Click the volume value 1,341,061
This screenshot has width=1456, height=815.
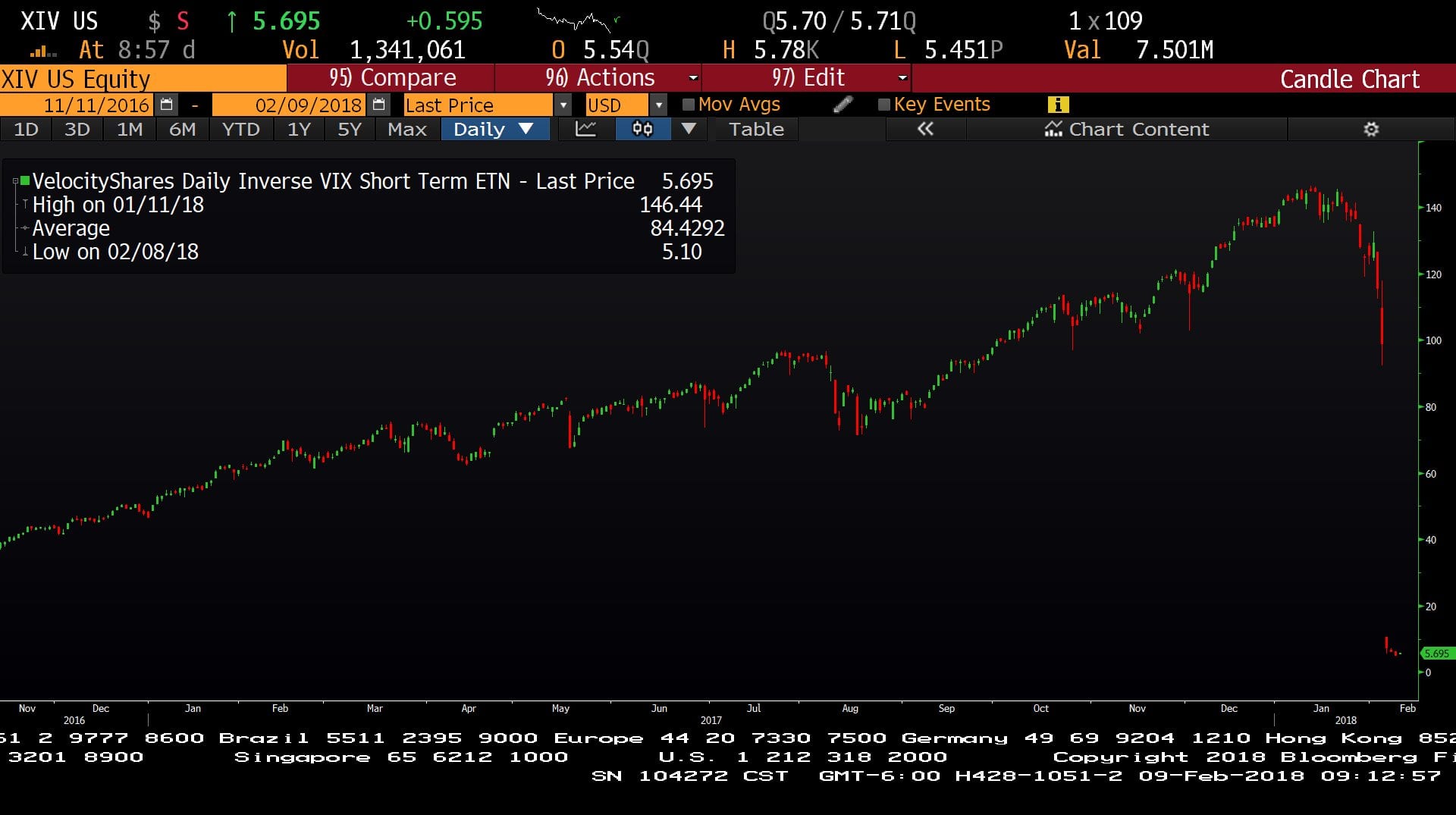407,50
